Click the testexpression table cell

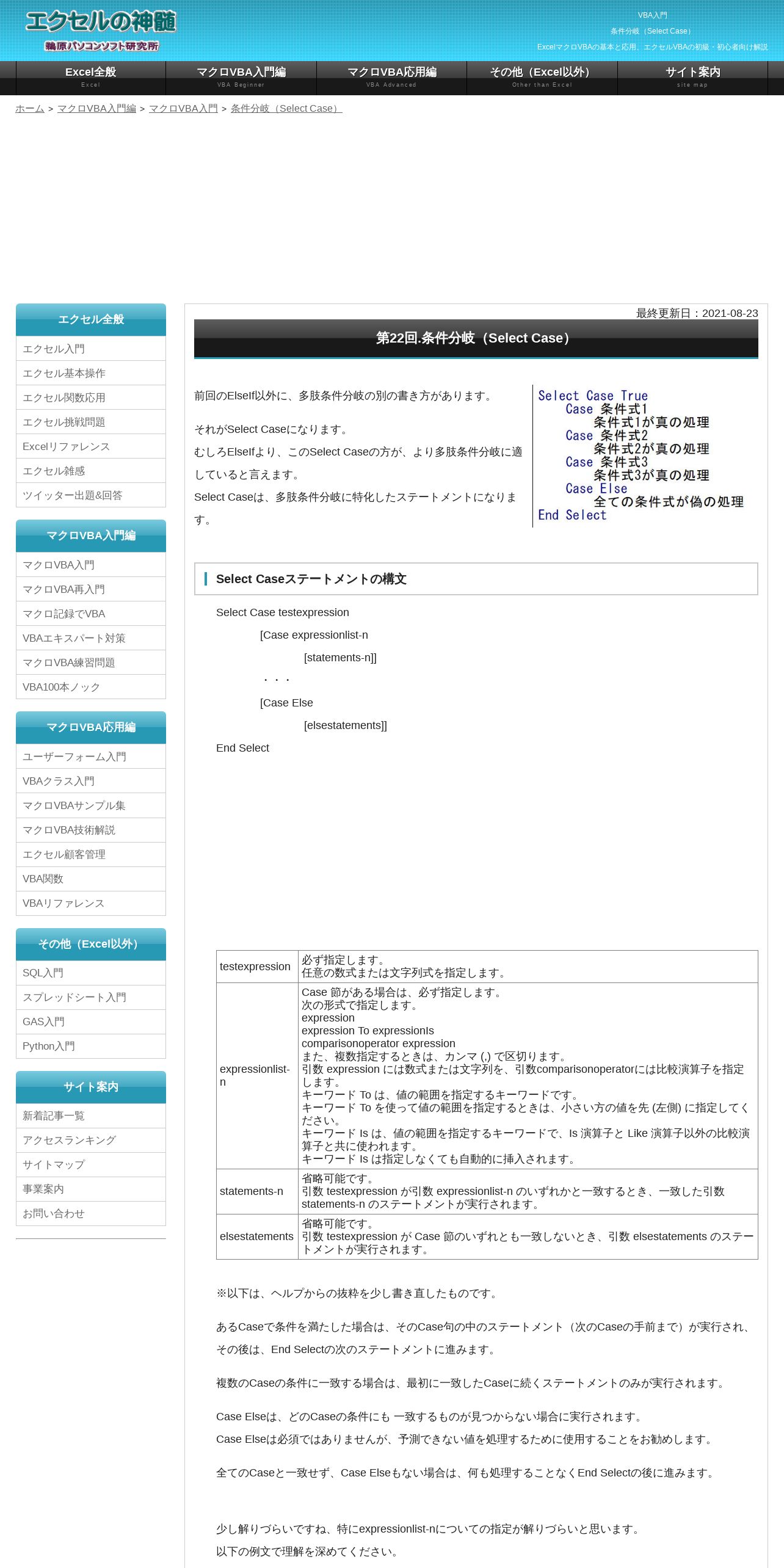pyautogui.click(x=257, y=967)
